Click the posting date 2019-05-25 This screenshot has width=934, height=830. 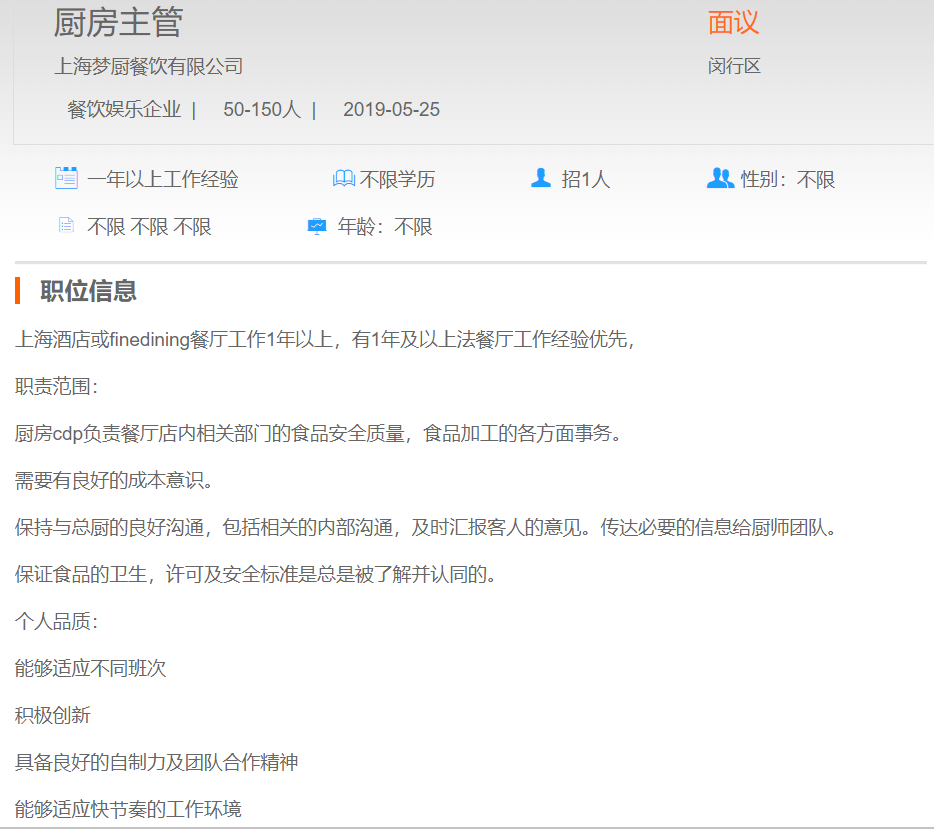pos(391,110)
